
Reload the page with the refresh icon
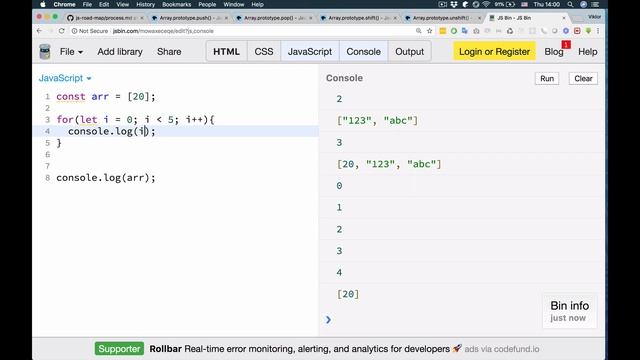tap(62, 31)
